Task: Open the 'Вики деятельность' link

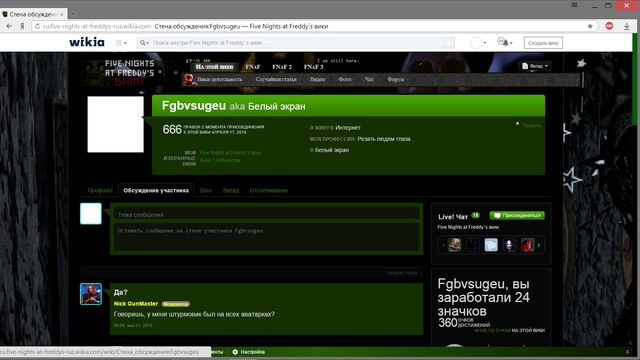Action: pyautogui.click(x=220, y=79)
